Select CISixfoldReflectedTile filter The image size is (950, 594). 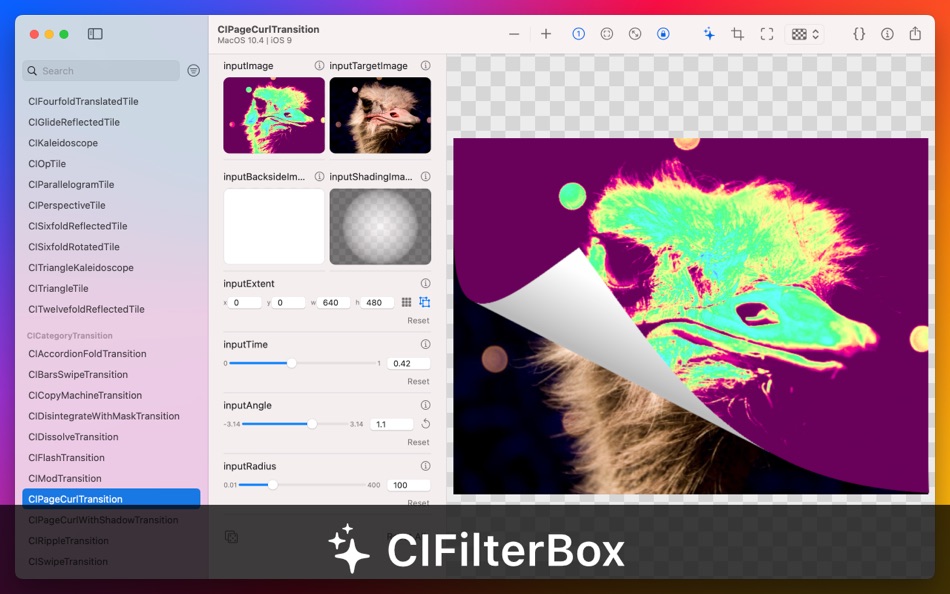78,226
